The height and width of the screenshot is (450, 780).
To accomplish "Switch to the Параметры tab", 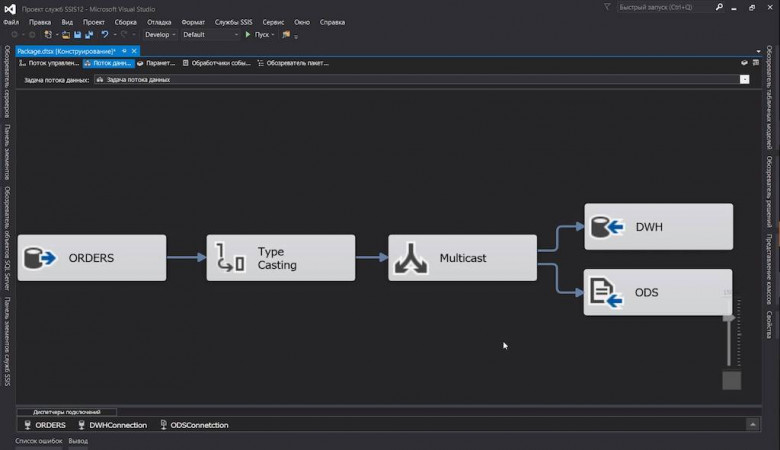I will point(156,63).
